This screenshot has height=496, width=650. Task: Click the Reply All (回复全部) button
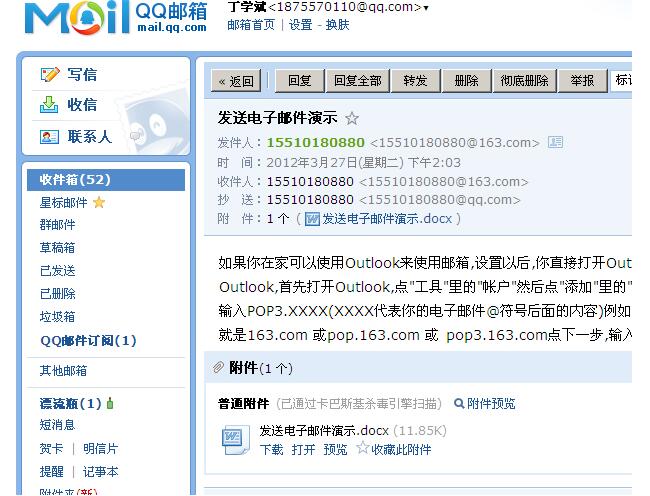tap(357, 81)
